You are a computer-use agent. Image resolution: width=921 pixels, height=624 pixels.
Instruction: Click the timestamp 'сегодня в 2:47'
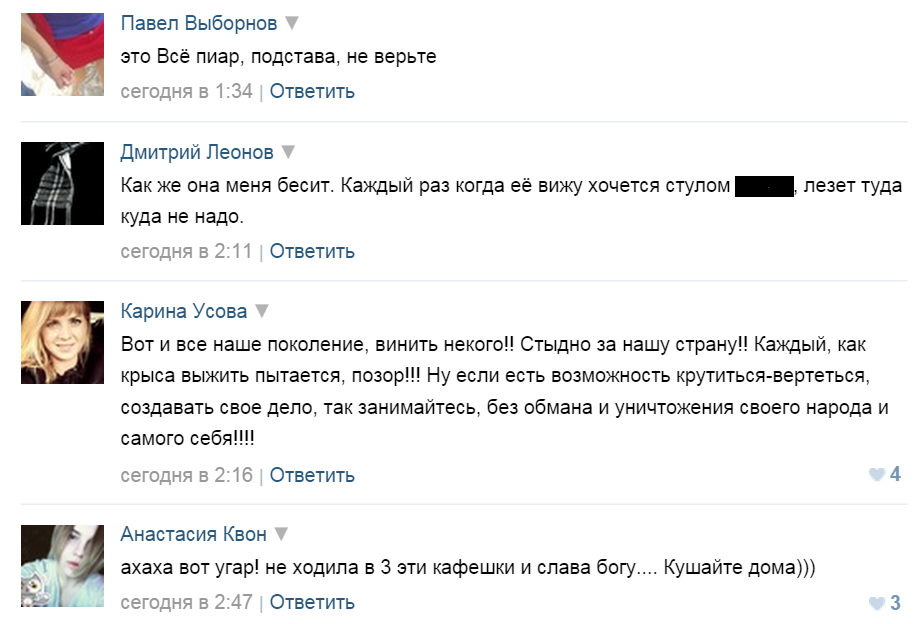[x=186, y=602]
